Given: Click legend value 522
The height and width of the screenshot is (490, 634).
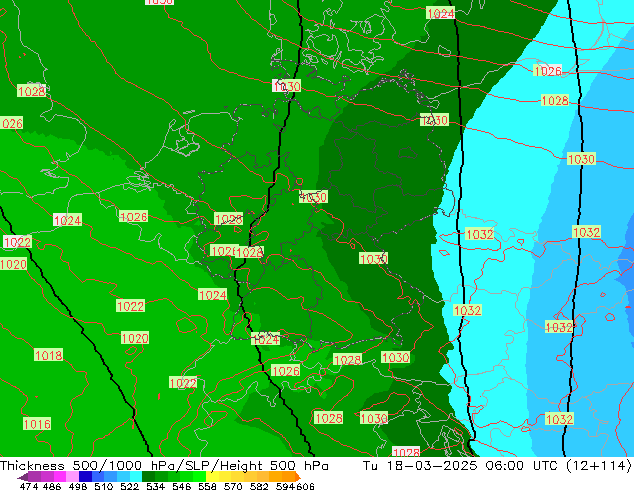Looking at the screenshot, I should (129, 486).
